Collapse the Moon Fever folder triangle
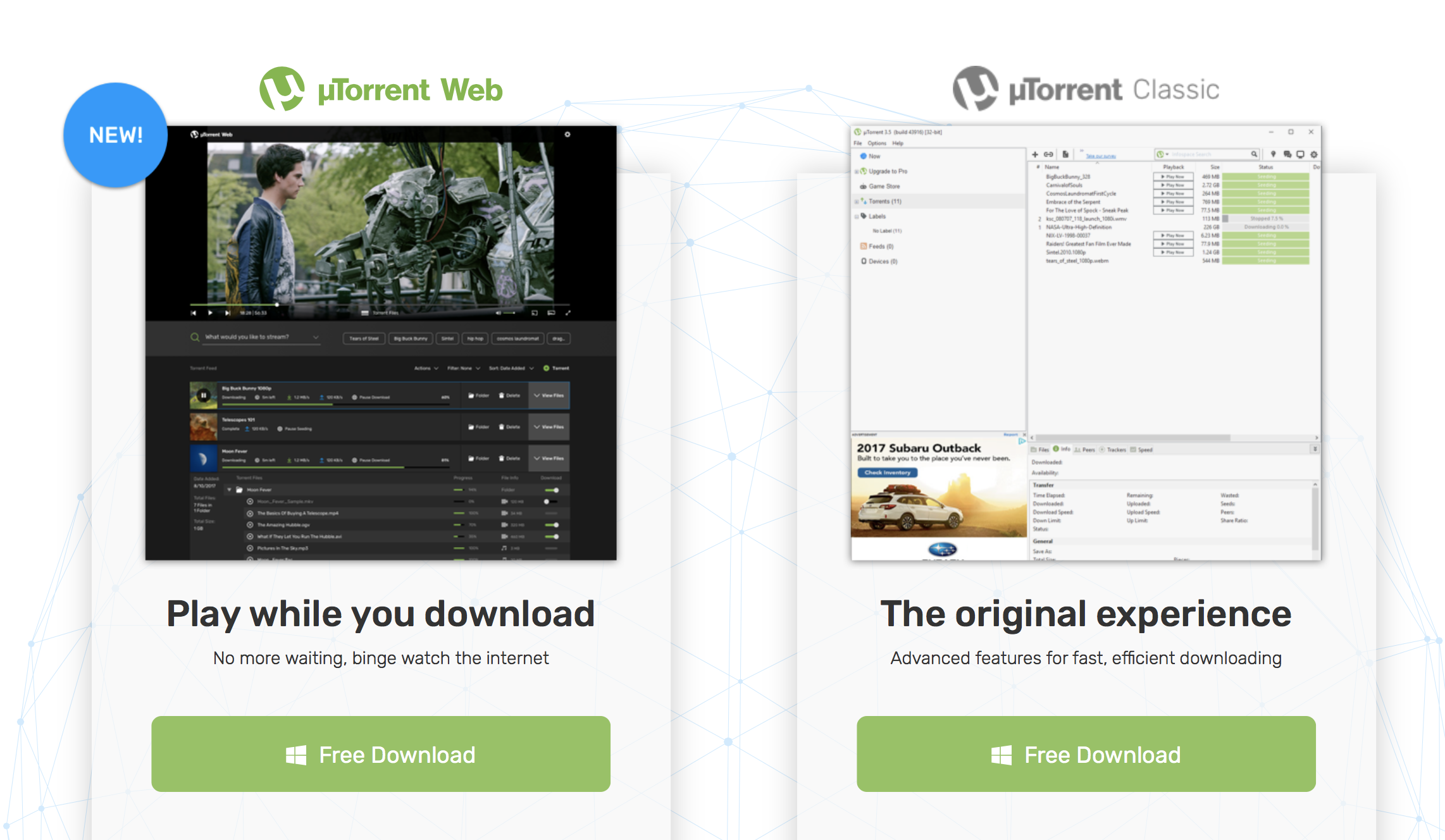This screenshot has width=1445, height=840. 229,490
